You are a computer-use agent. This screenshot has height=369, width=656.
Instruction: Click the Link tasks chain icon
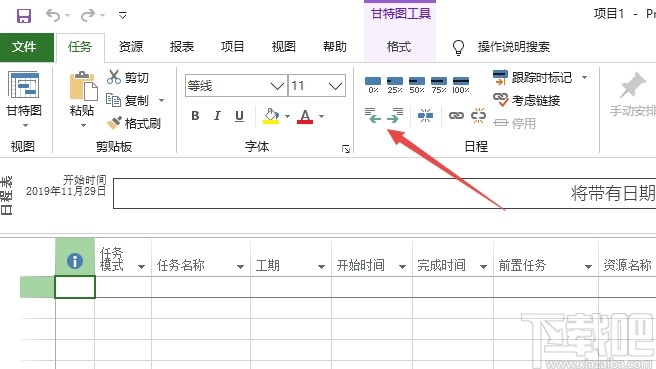tap(456, 115)
